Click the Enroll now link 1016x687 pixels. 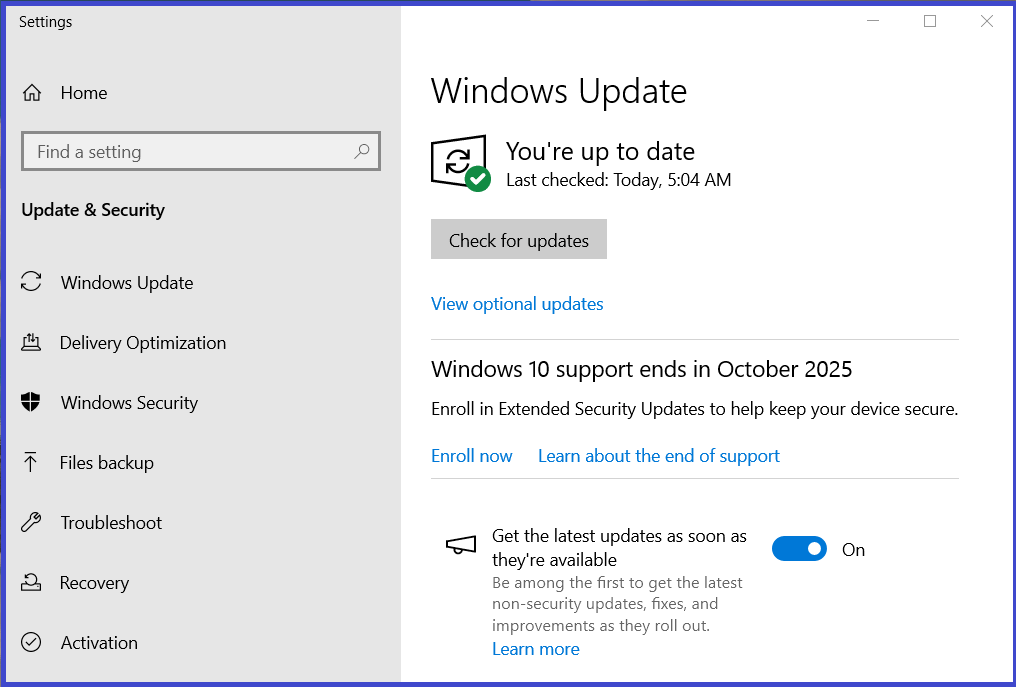point(472,456)
